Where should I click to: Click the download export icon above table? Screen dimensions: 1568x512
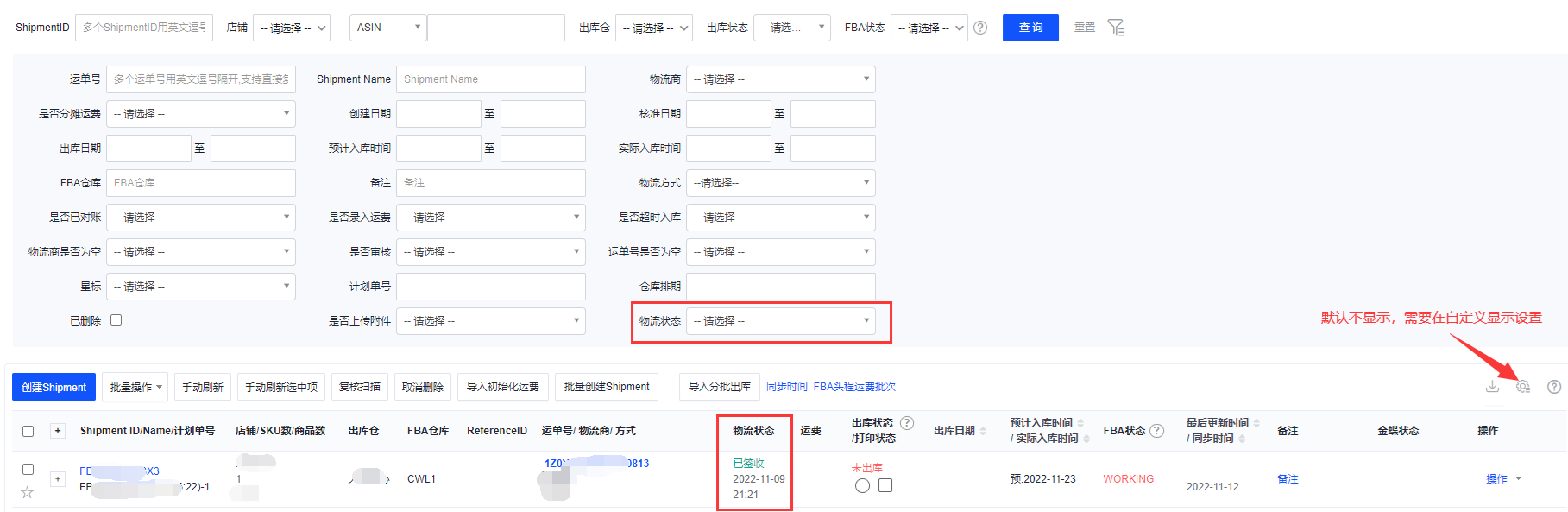coord(1492,386)
